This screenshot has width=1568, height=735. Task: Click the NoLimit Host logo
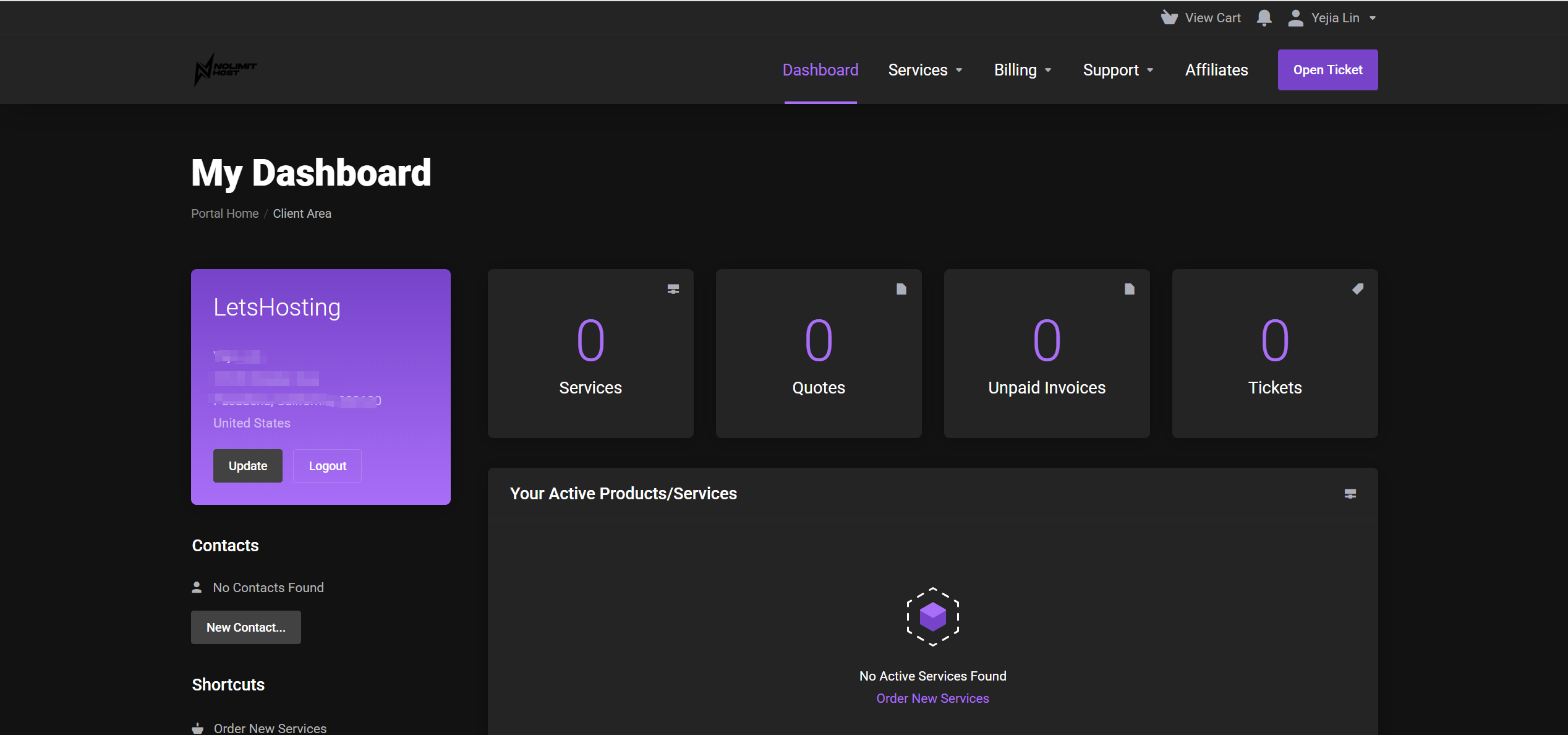click(225, 69)
